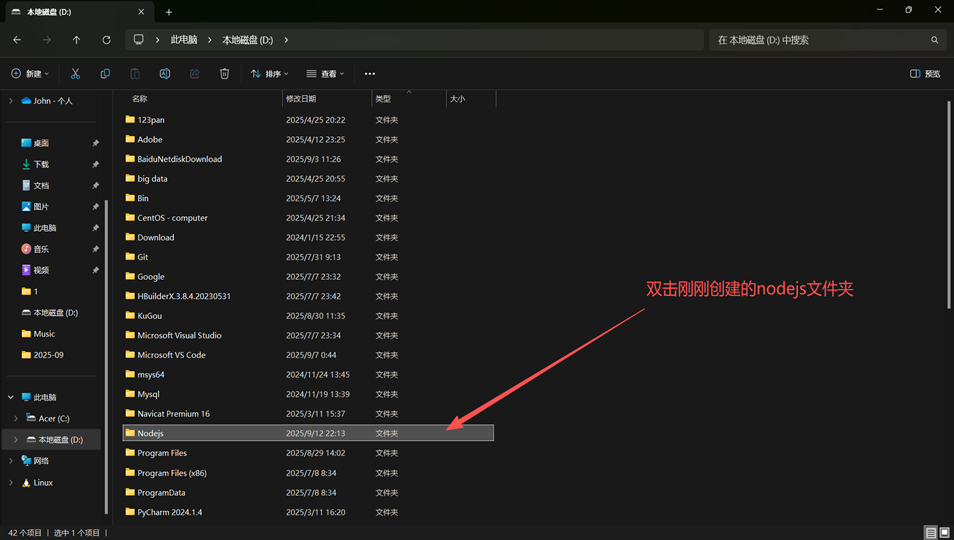The width and height of the screenshot is (954, 540).
Task: Open the three-dots more options menu
Action: point(370,74)
